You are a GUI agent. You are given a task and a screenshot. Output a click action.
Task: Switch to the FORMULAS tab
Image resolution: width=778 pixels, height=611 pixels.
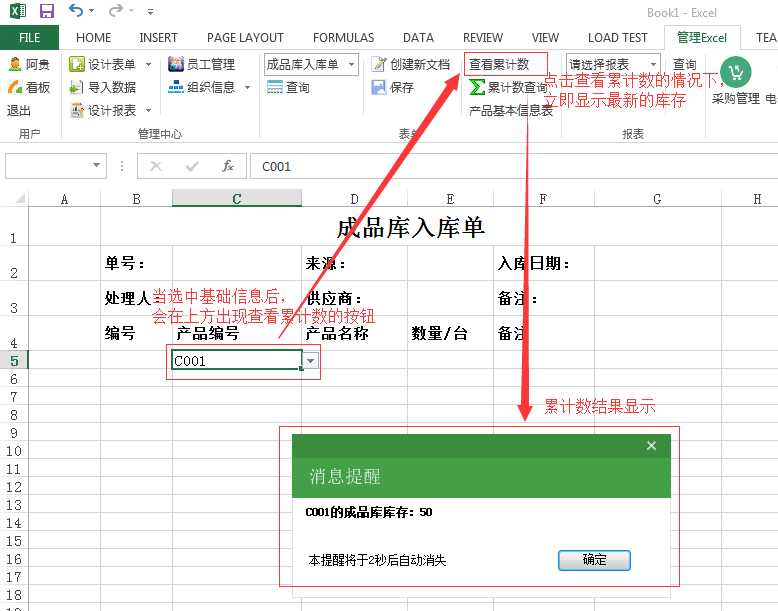[x=343, y=38]
